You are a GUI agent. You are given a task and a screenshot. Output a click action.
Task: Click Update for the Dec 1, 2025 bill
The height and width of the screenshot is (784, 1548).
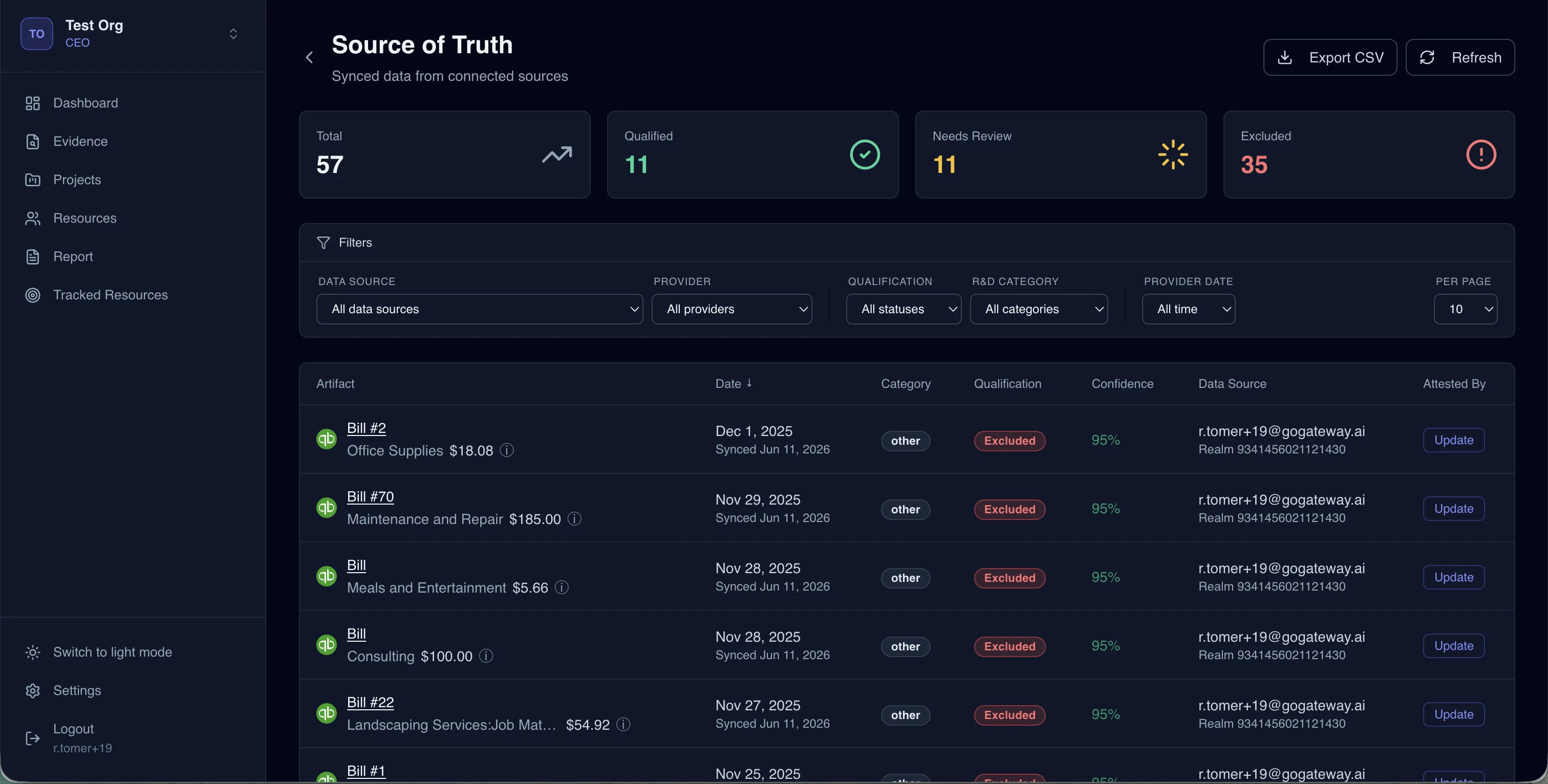point(1453,440)
